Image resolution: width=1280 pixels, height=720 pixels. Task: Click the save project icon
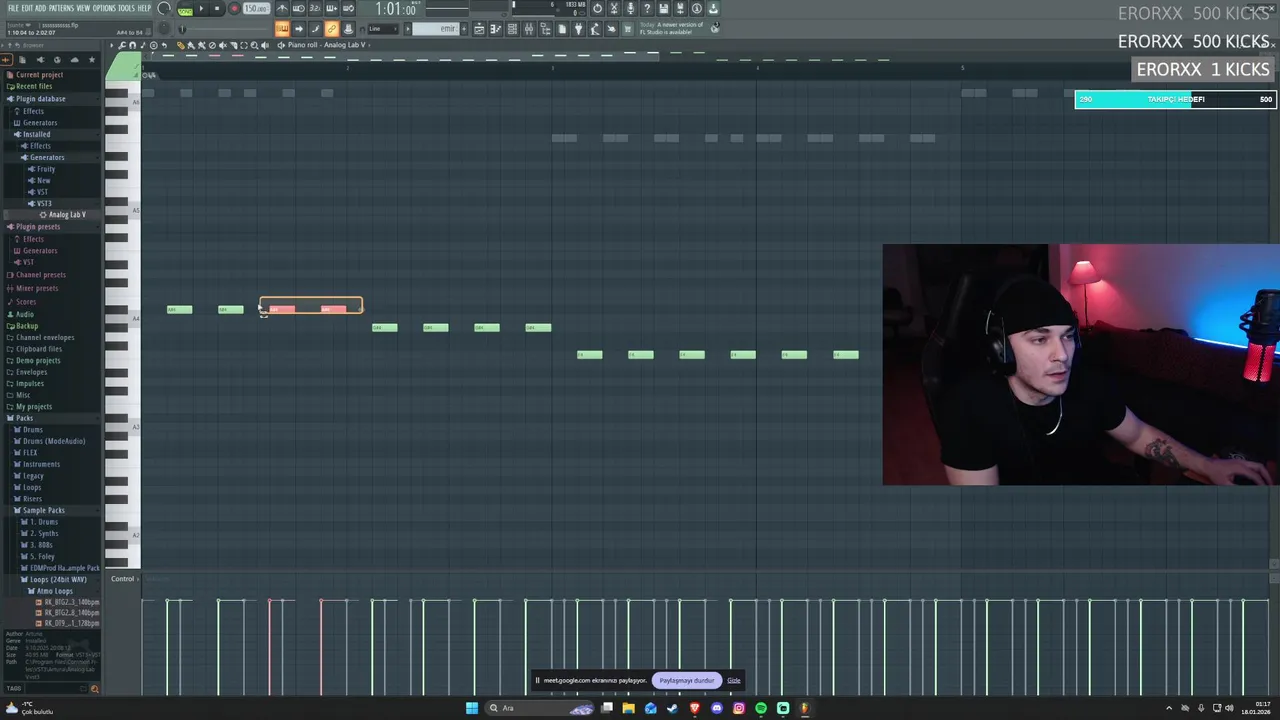point(663,9)
